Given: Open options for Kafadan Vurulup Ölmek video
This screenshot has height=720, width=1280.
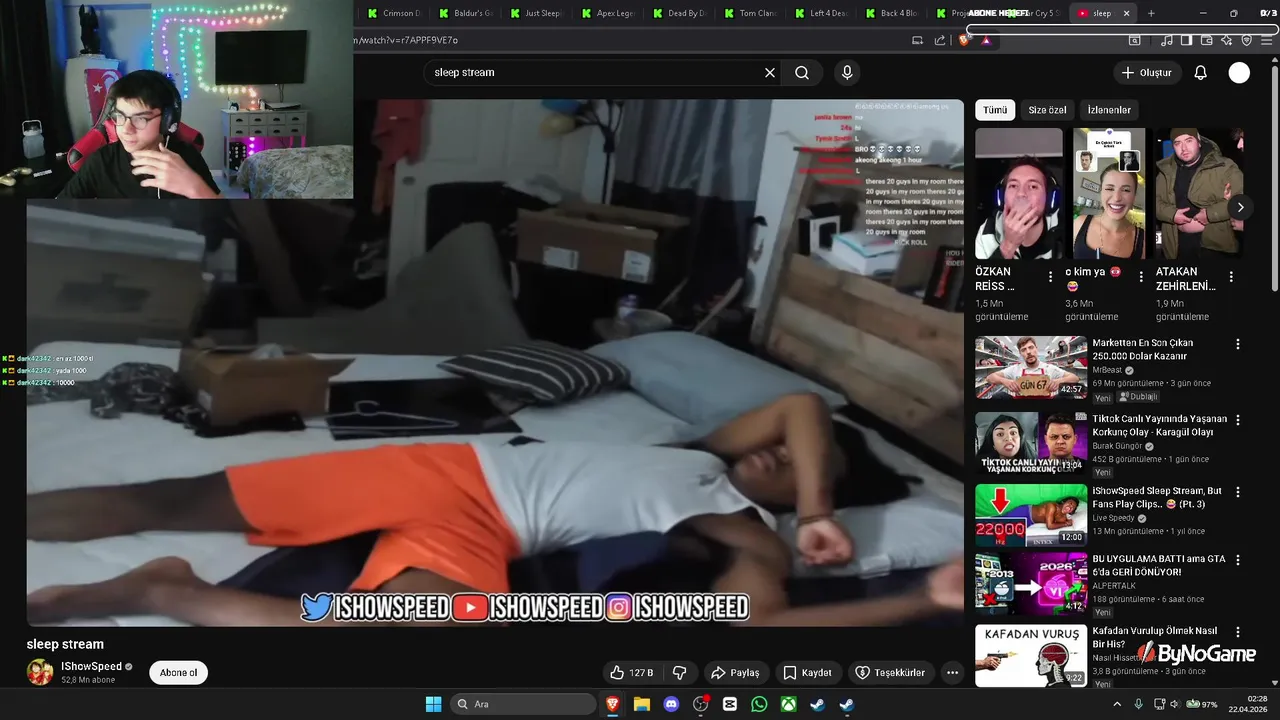Looking at the screenshot, I should pyautogui.click(x=1237, y=632).
